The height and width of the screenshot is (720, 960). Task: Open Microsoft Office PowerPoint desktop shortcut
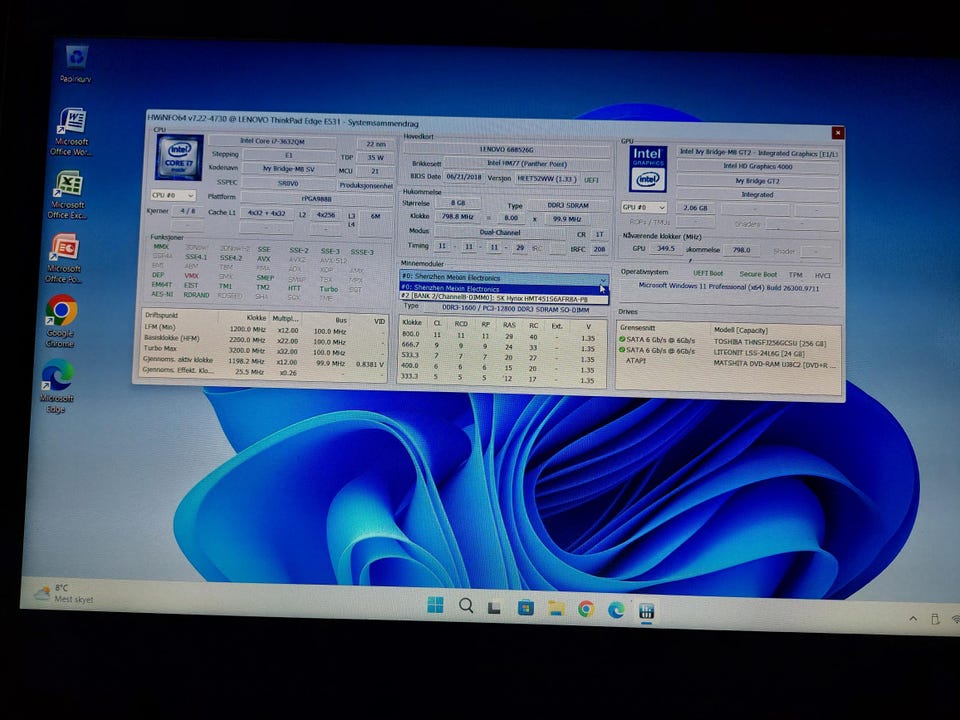pos(65,258)
